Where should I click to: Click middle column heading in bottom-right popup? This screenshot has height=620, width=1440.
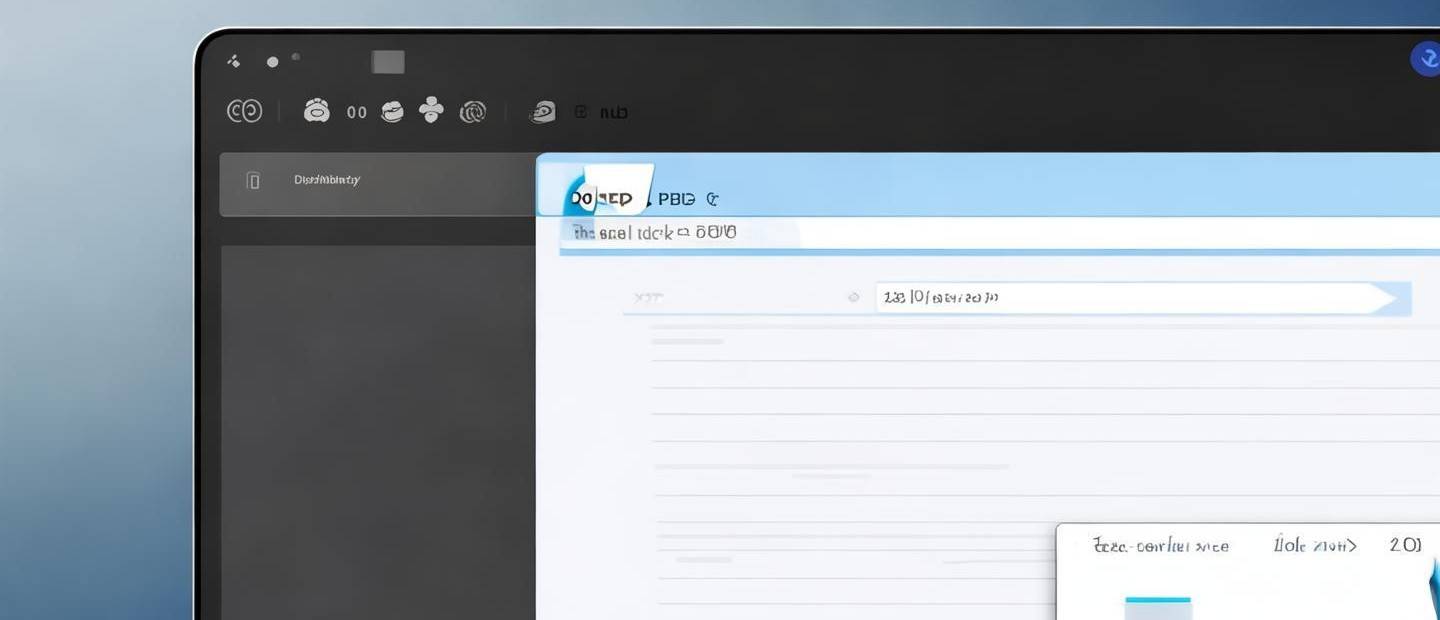1315,546
